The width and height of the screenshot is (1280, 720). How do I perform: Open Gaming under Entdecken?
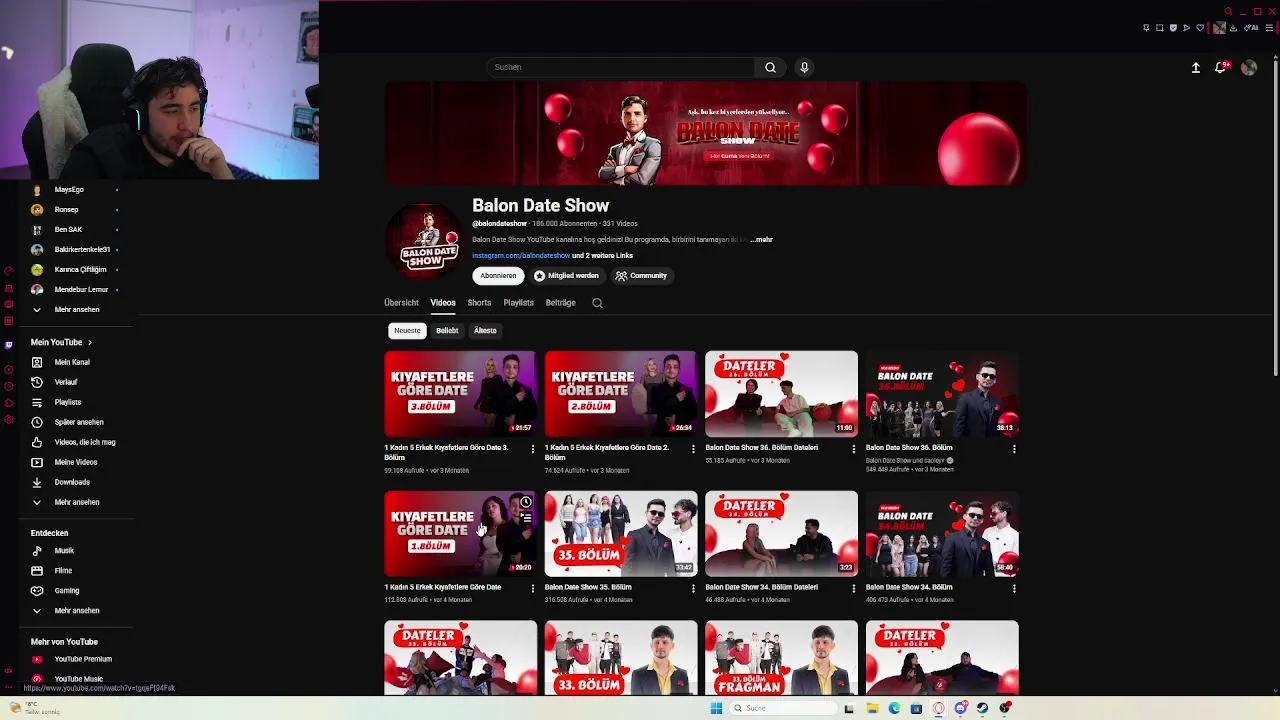pyautogui.click(x=74, y=591)
